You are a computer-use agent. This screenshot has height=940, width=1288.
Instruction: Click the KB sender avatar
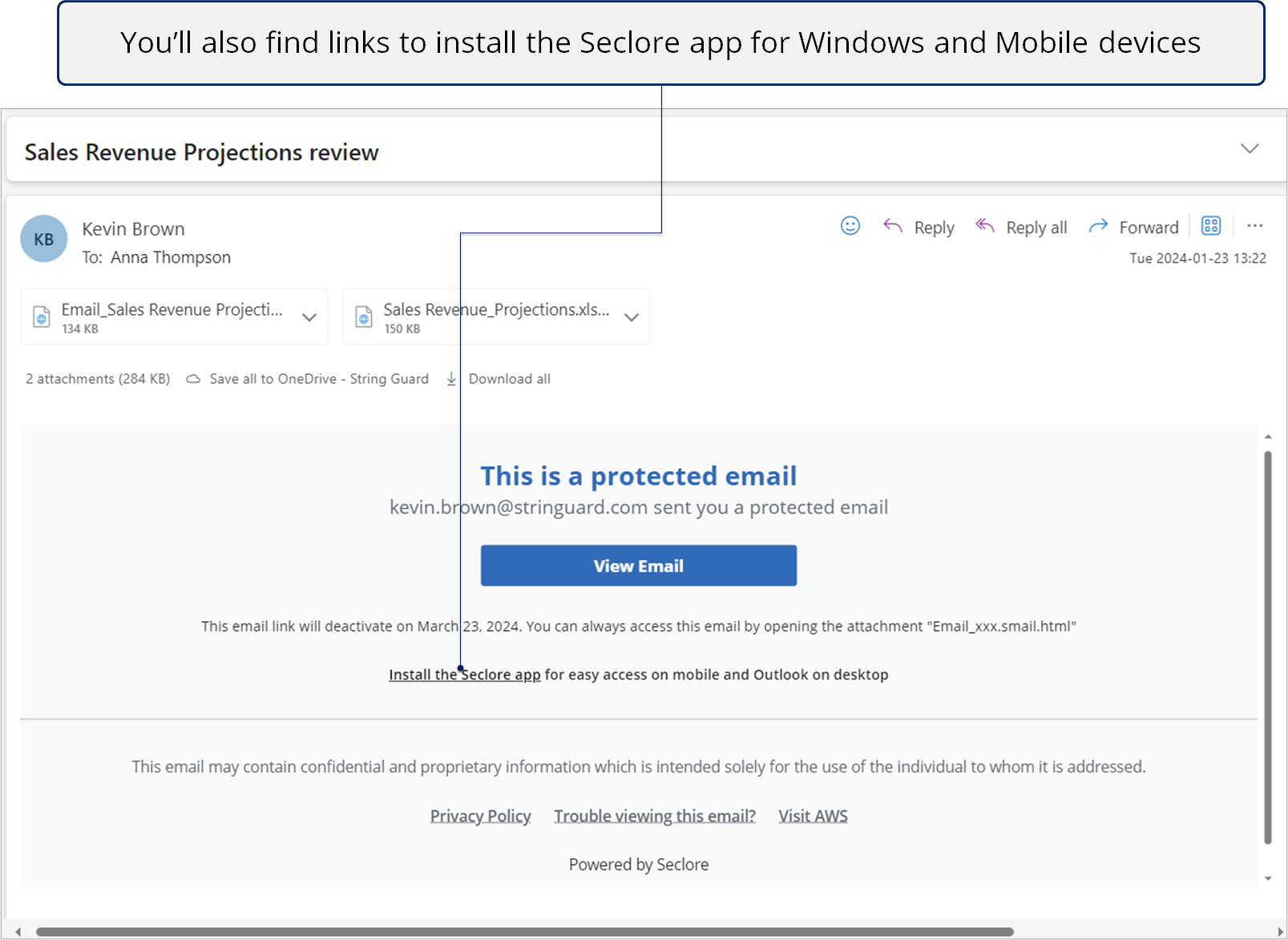(x=44, y=239)
